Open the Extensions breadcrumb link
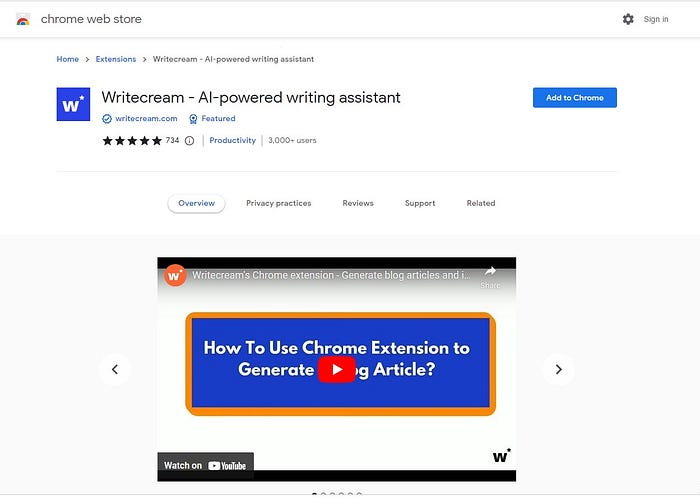 pos(116,59)
